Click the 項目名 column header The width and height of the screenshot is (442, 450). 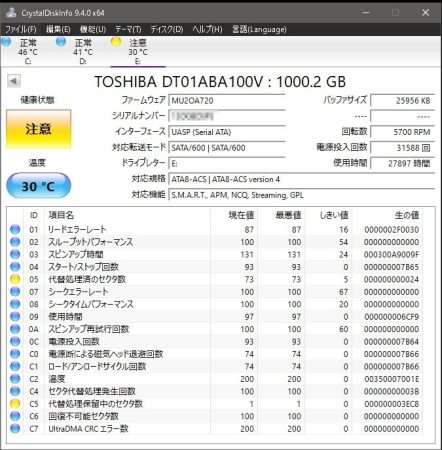61,215
